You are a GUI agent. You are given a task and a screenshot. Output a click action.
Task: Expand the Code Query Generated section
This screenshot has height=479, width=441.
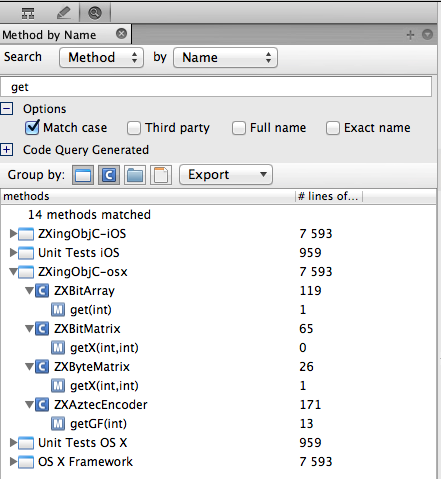[x=7, y=150]
